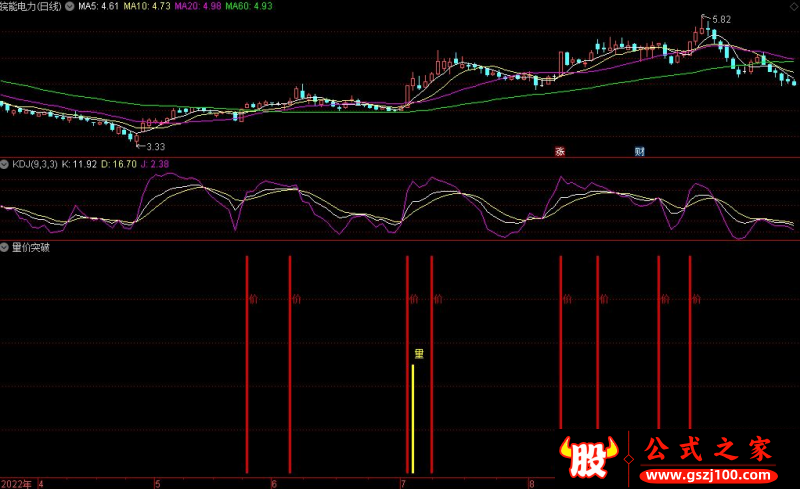Select the MA5: 4.61 value
The height and width of the screenshot is (489, 800).
pos(98,7)
